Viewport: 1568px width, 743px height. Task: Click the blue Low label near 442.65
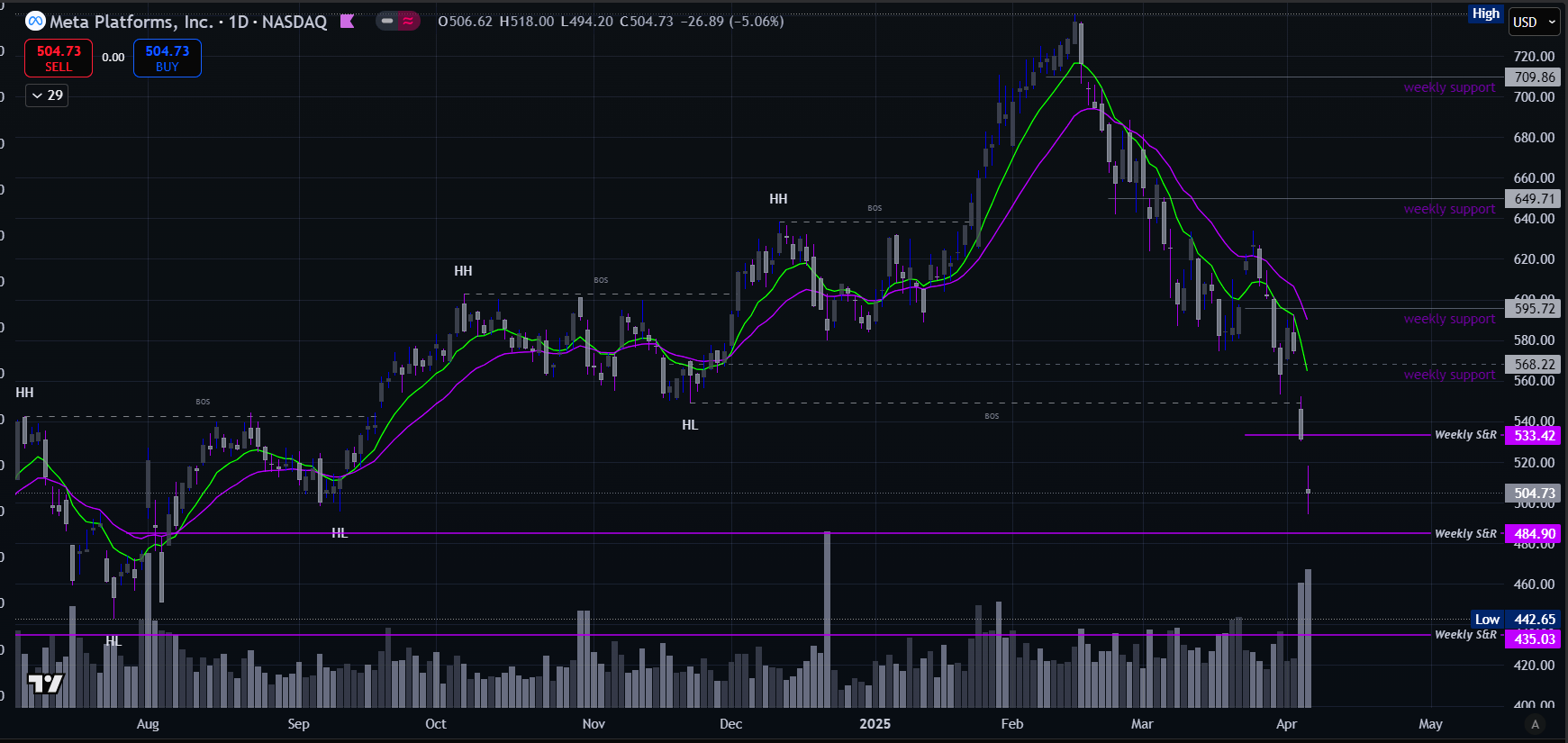[1487, 620]
